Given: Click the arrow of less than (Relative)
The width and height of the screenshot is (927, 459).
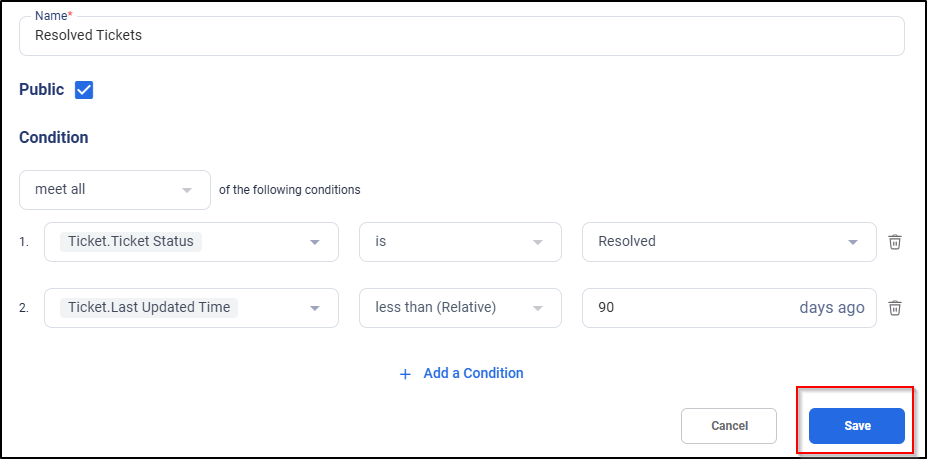Looking at the screenshot, I should [x=537, y=309].
